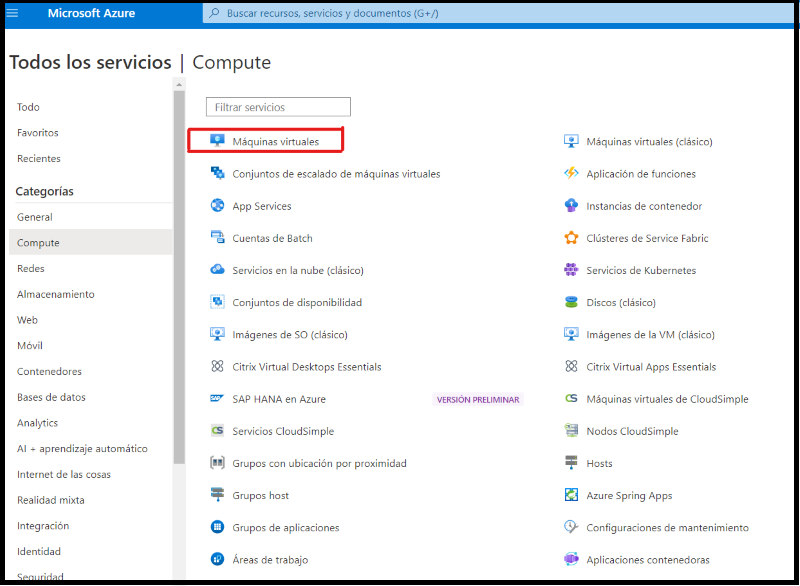Click the Hosts server icon

571,463
